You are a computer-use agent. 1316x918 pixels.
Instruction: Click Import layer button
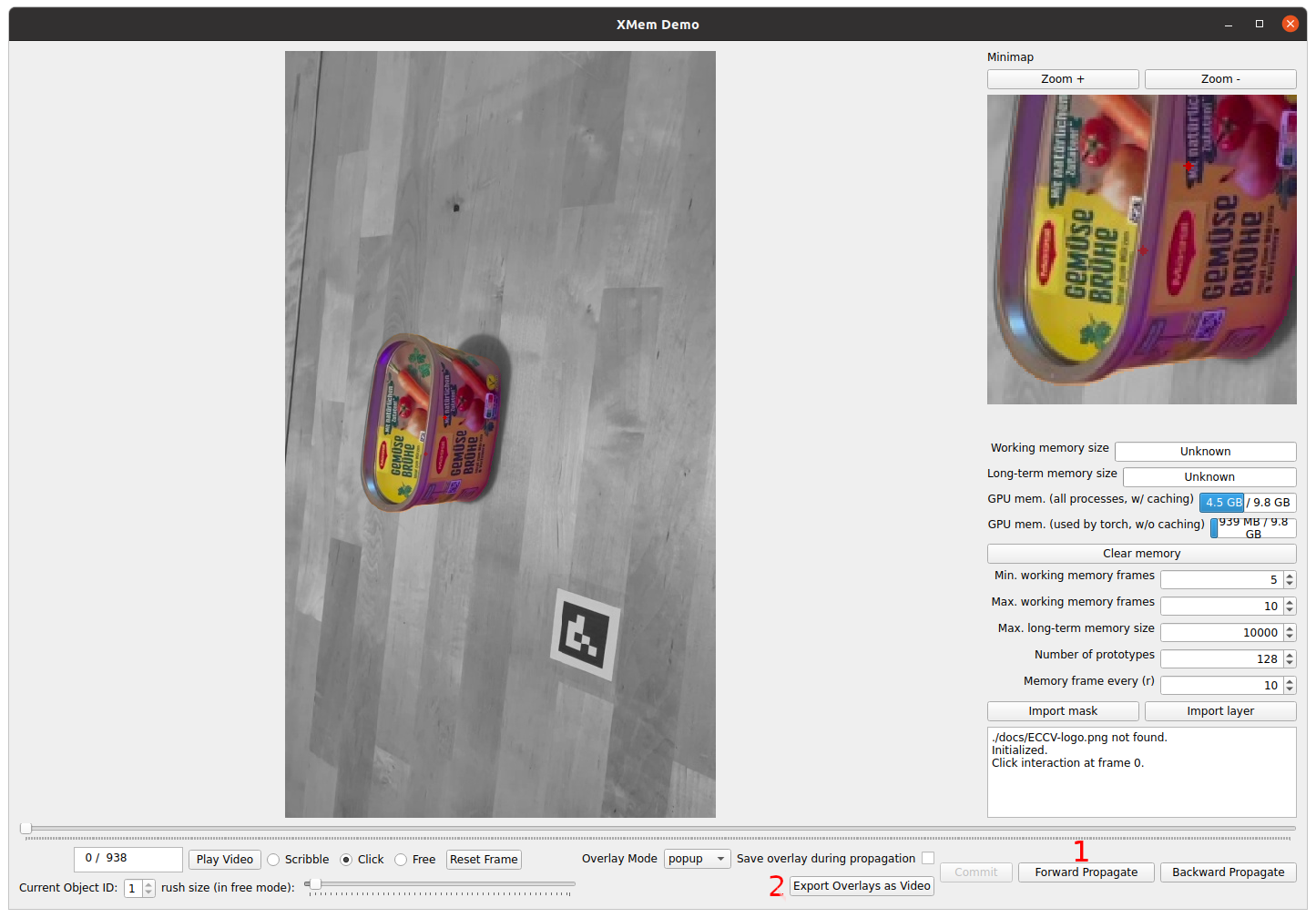click(1219, 711)
